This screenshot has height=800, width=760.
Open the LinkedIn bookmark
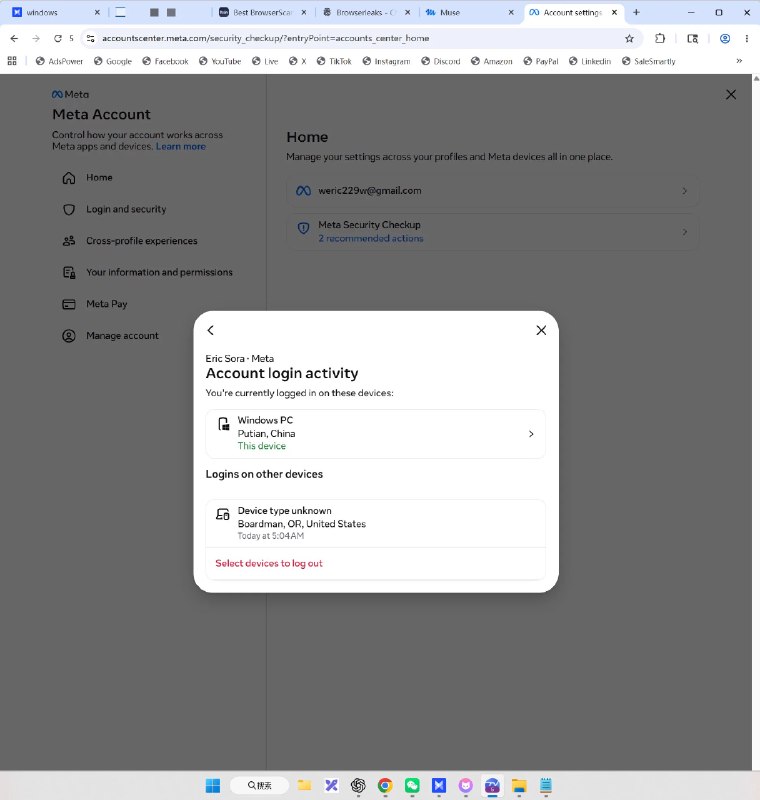coord(590,61)
